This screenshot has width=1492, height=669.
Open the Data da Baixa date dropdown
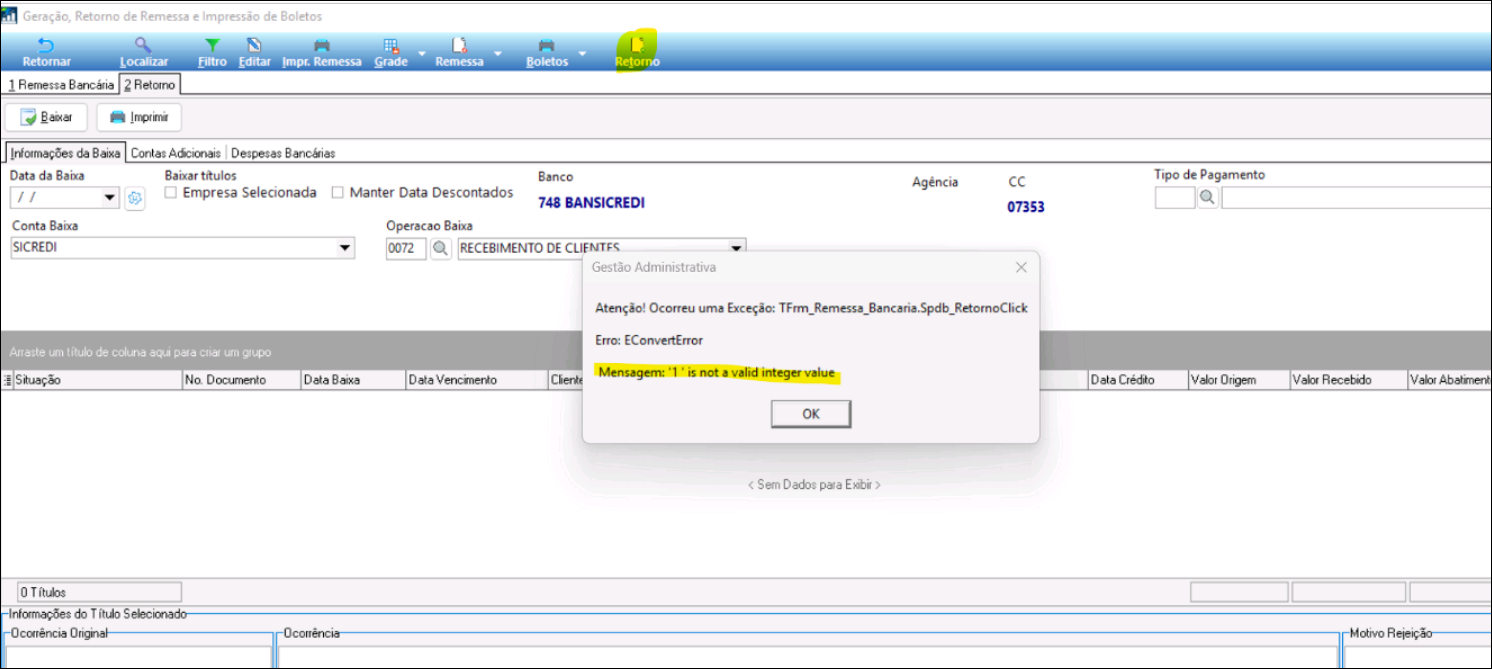point(109,198)
